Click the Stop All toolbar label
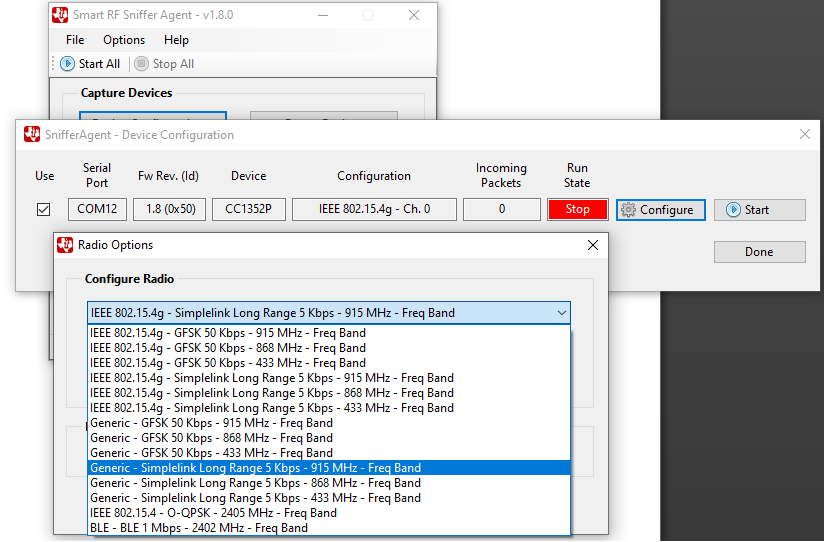 coord(173,64)
